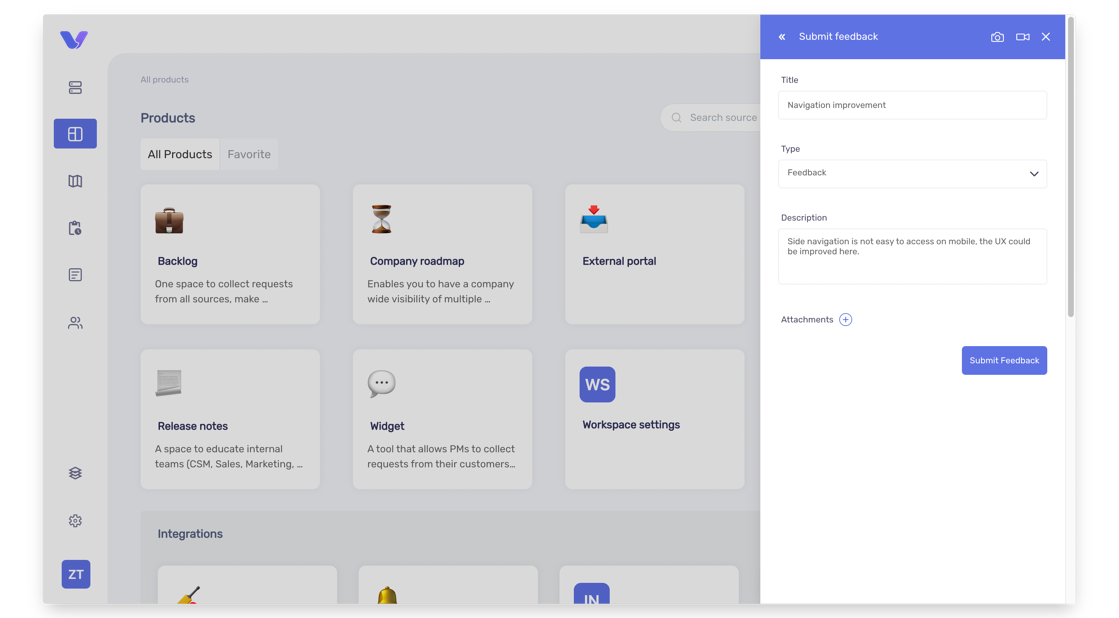The image size is (1119, 618).
Task: Open the clipboard clock icon in sidebar
Action: tap(75, 228)
